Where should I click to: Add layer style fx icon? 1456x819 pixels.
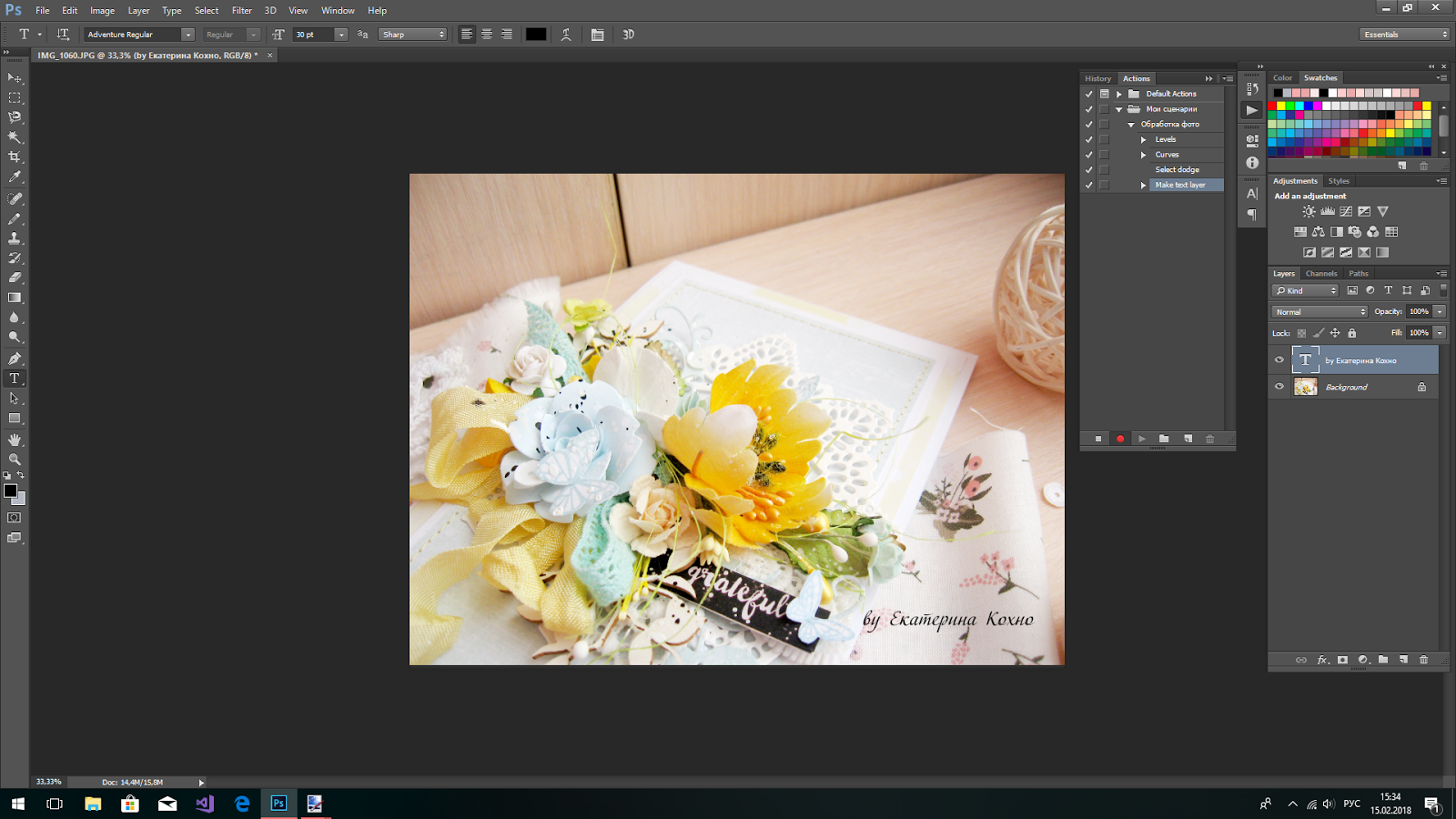[1322, 660]
